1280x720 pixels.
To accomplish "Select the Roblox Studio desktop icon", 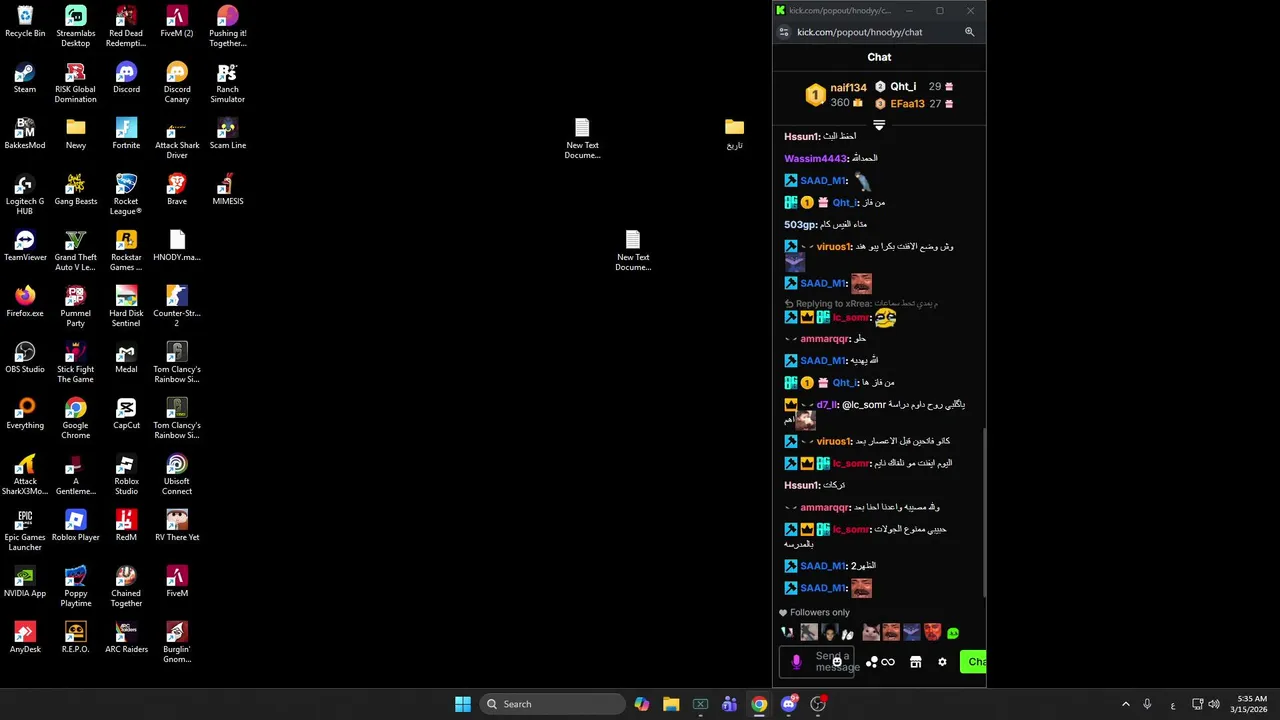I will coord(126,474).
